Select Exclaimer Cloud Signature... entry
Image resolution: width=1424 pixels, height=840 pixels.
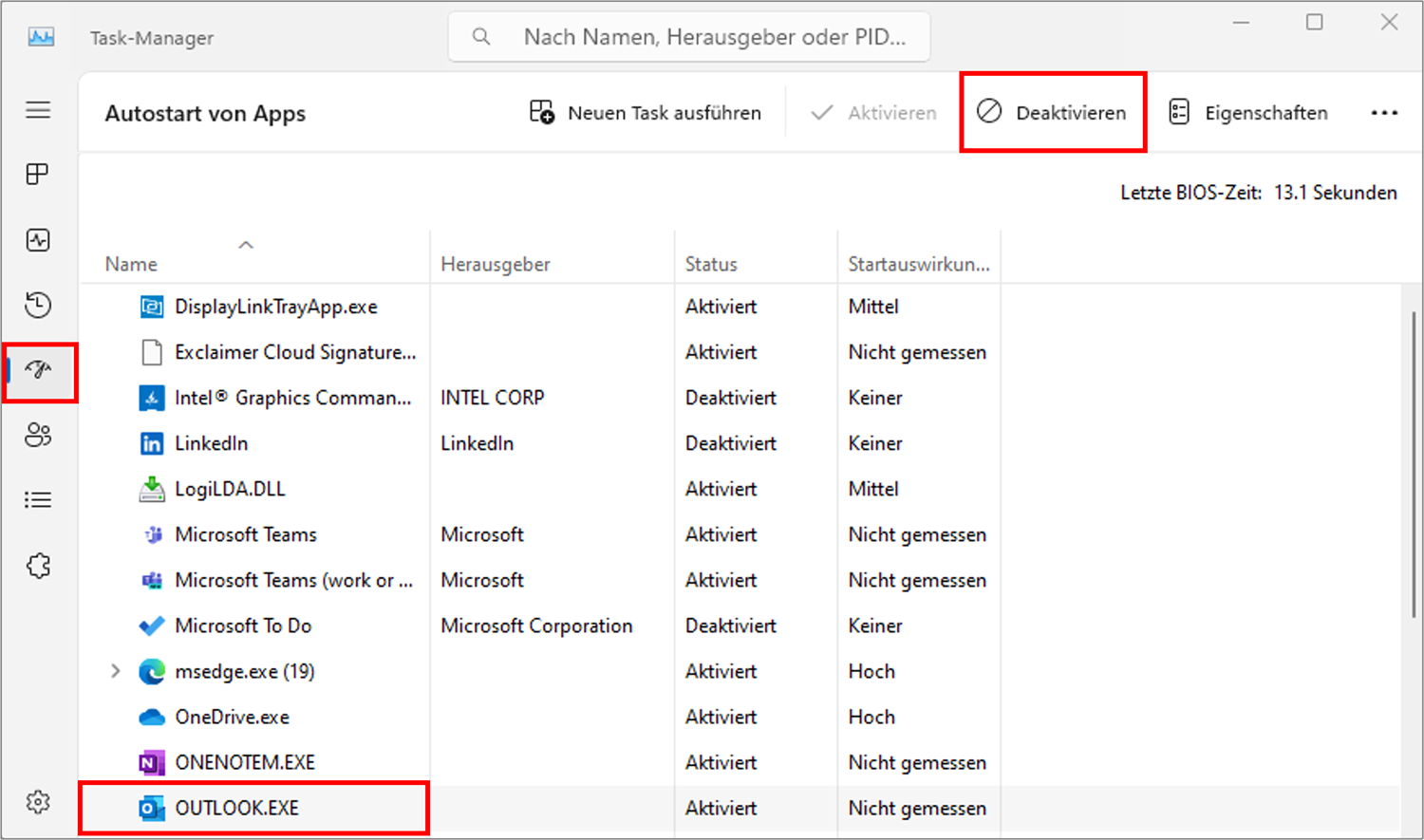pos(295,352)
